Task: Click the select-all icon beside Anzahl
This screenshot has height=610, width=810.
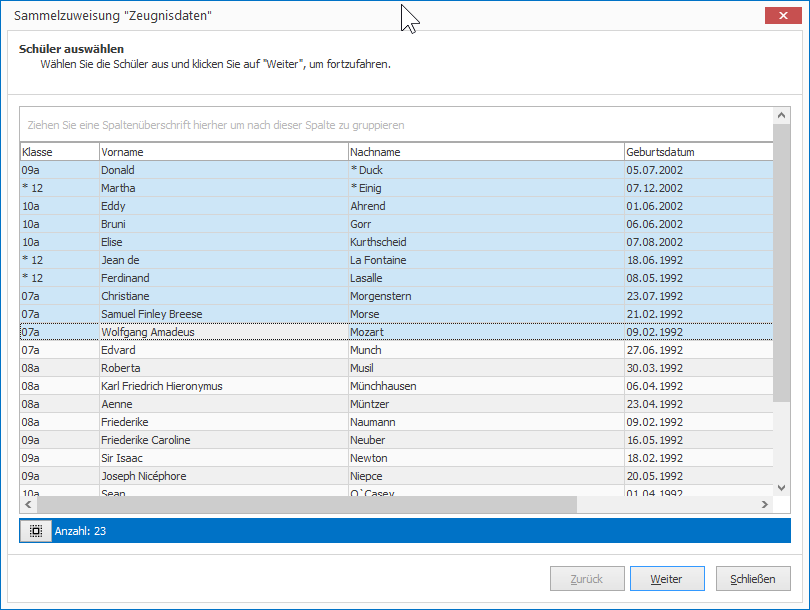Action: 36,531
